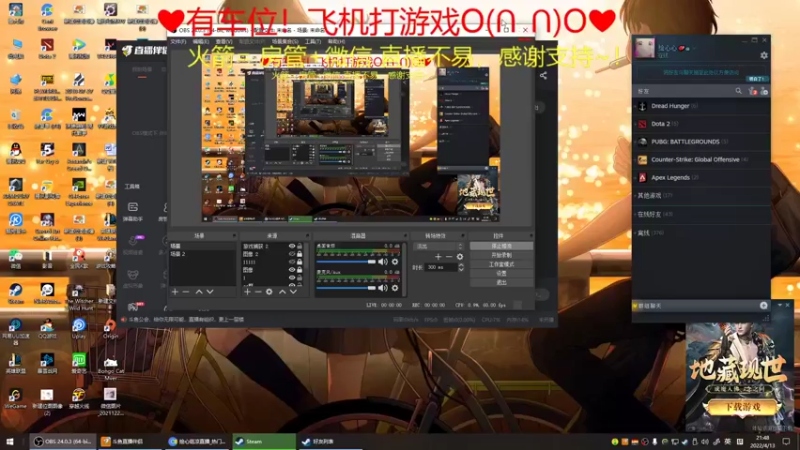The width and height of the screenshot is (800, 450).
Task: Mute the 麦克风/Aux speaker icon
Action: click(383, 288)
